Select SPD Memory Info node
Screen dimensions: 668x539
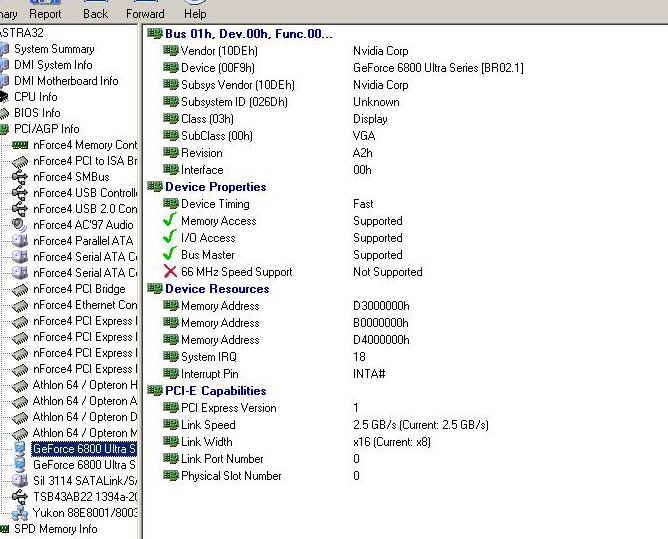click(x=55, y=529)
